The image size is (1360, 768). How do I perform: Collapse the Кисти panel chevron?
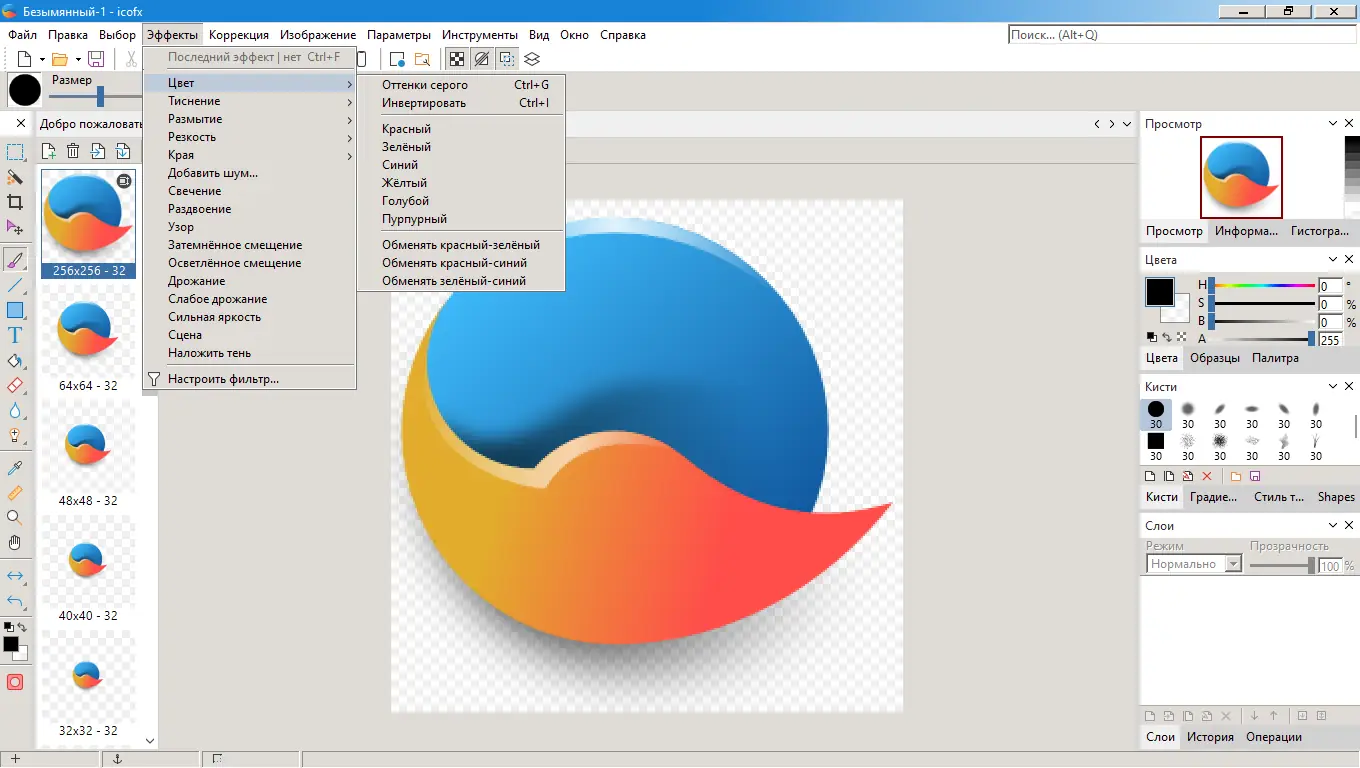pos(1334,386)
